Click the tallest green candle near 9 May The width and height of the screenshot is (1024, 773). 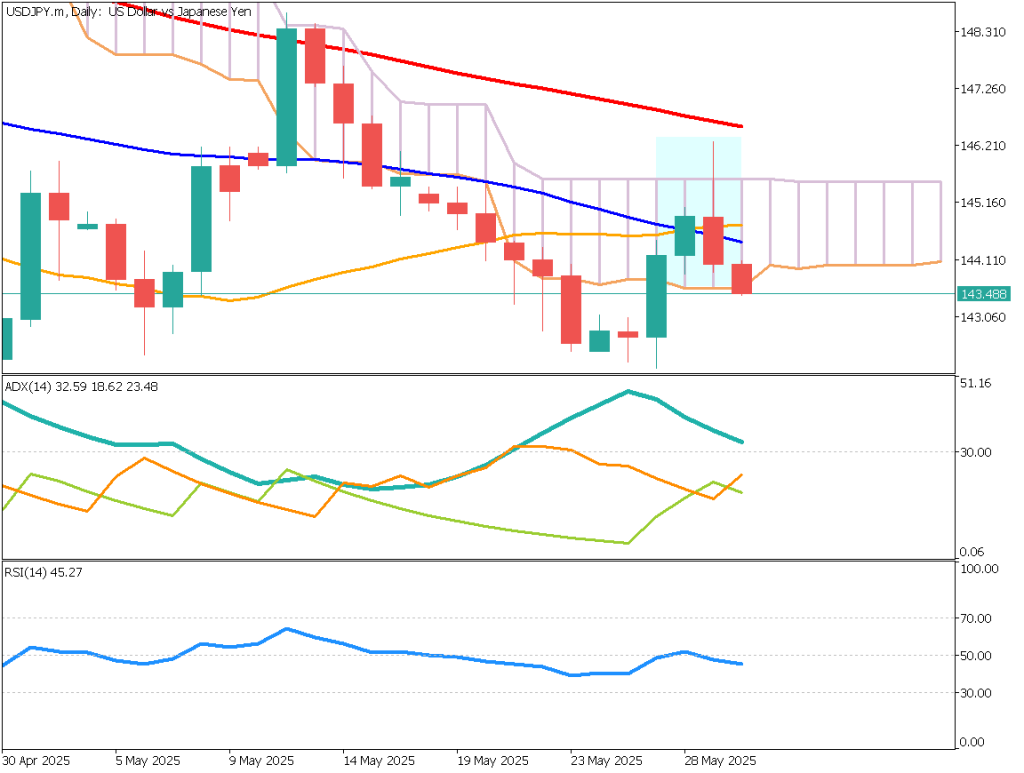(286, 96)
